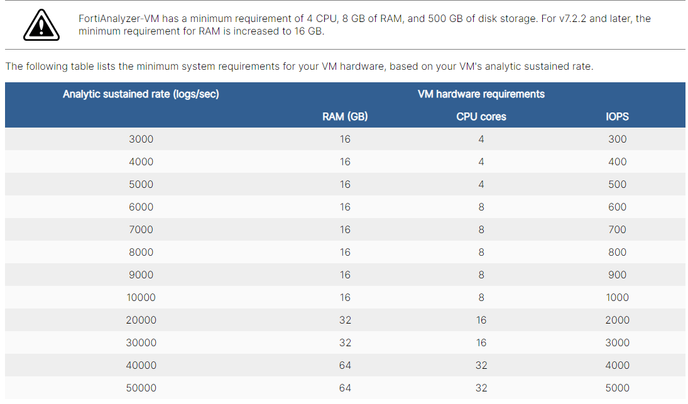Click the 3000 logs/sec rate cell
This screenshot has width=688, height=404.
141,139
